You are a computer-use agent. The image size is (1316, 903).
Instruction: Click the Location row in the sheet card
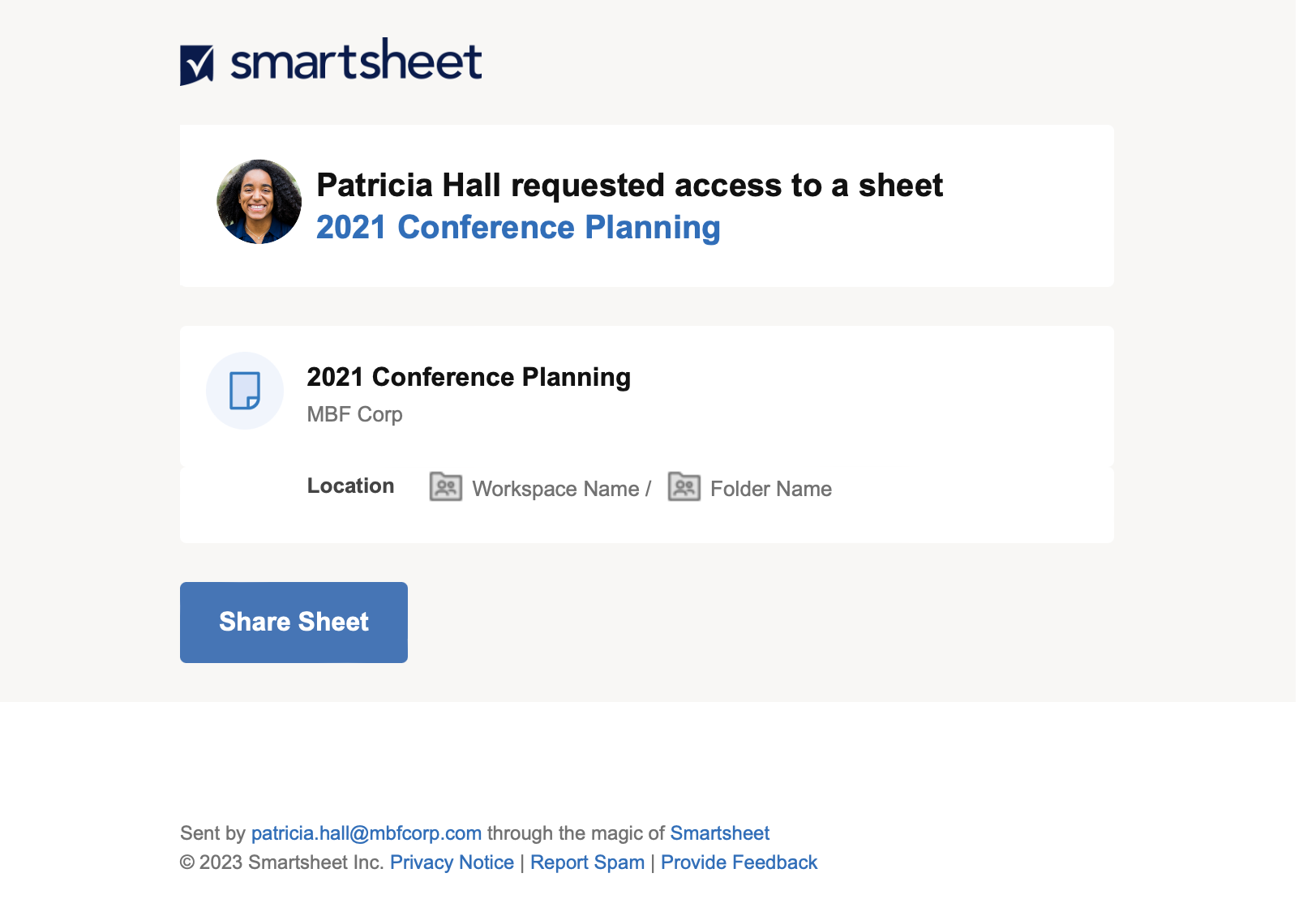350,486
